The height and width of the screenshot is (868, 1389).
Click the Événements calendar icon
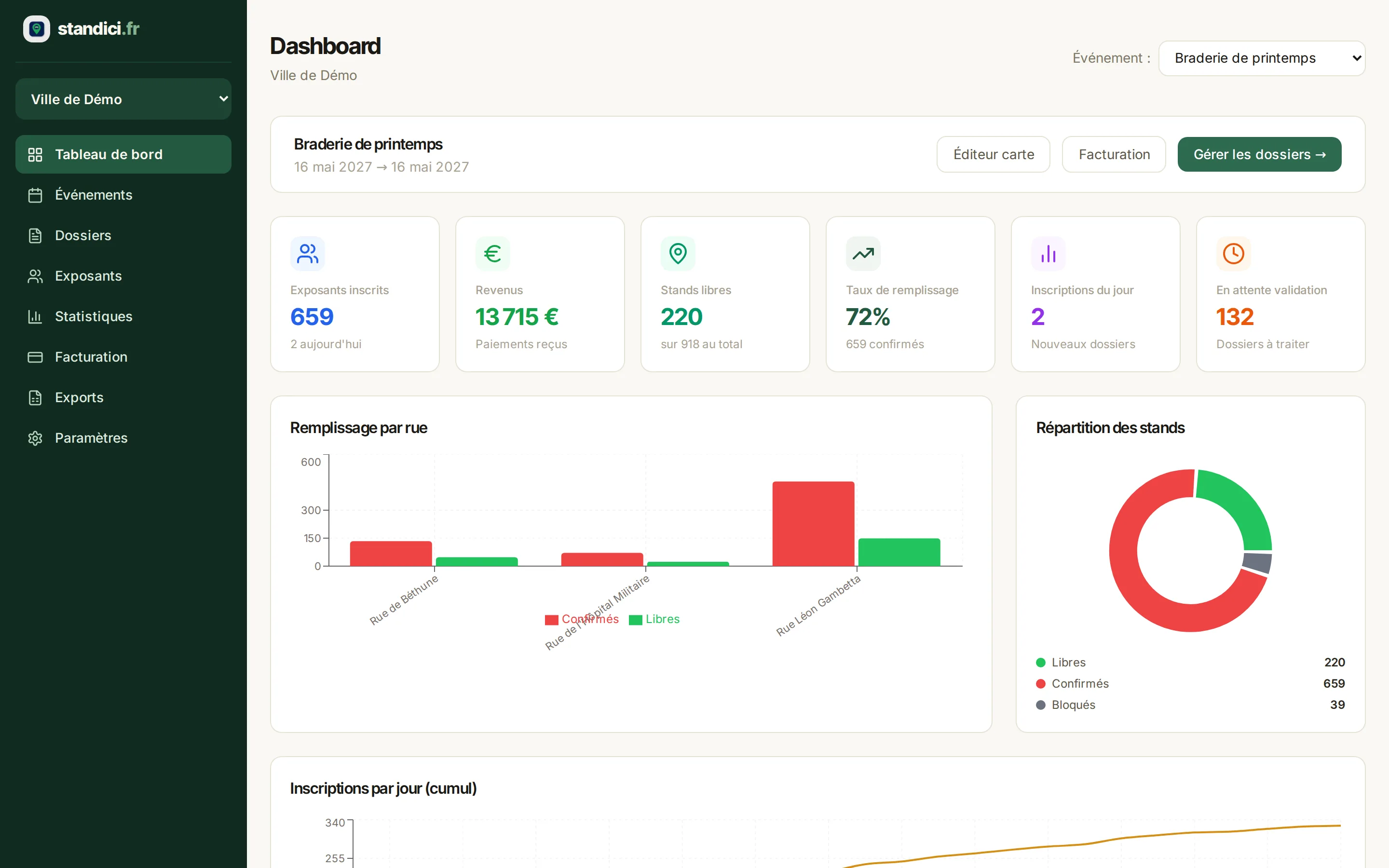(x=35, y=195)
